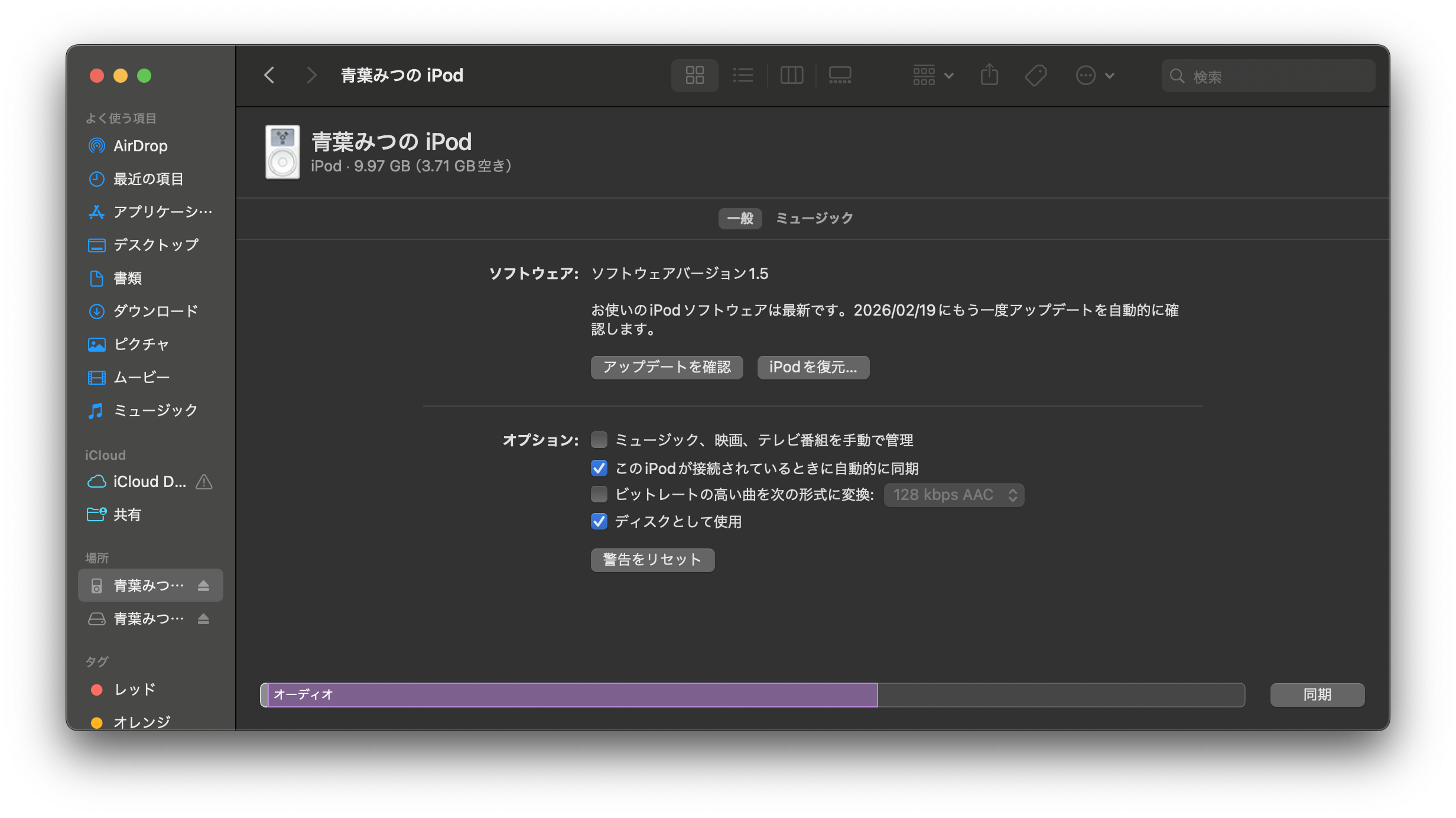Click the iPod device thumbnail image
This screenshot has height=818, width=1456.
click(x=282, y=152)
